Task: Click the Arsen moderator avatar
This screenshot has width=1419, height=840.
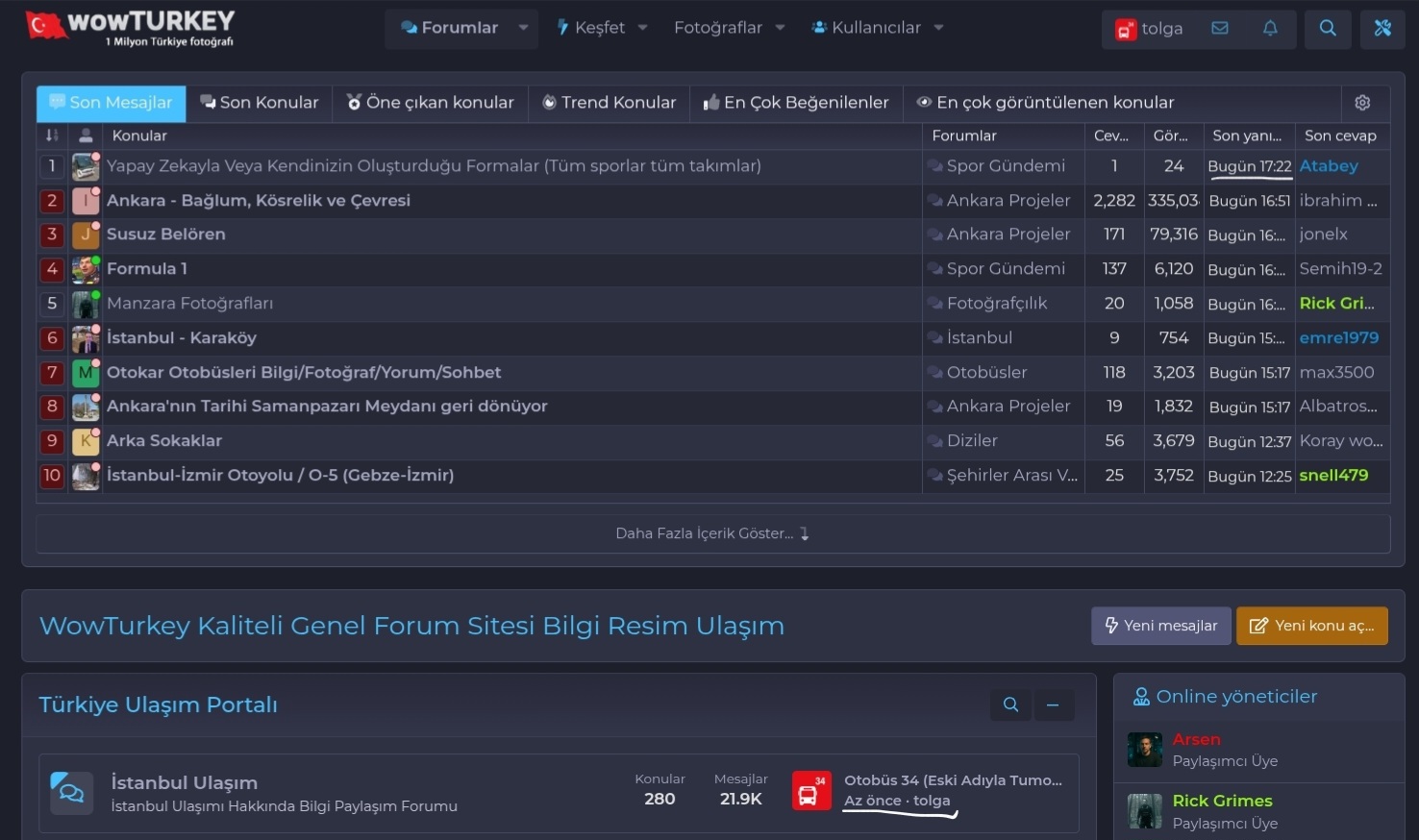Action: (x=1144, y=750)
